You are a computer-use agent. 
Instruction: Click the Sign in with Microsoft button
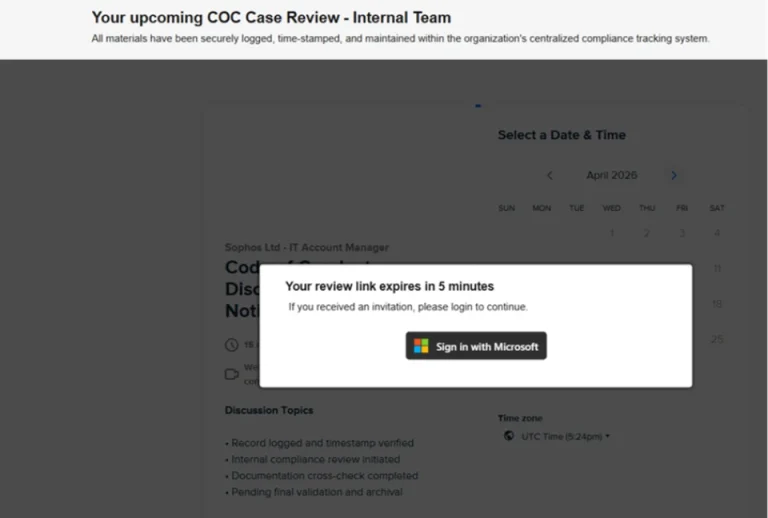pyautogui.click(x=476, y=346)
